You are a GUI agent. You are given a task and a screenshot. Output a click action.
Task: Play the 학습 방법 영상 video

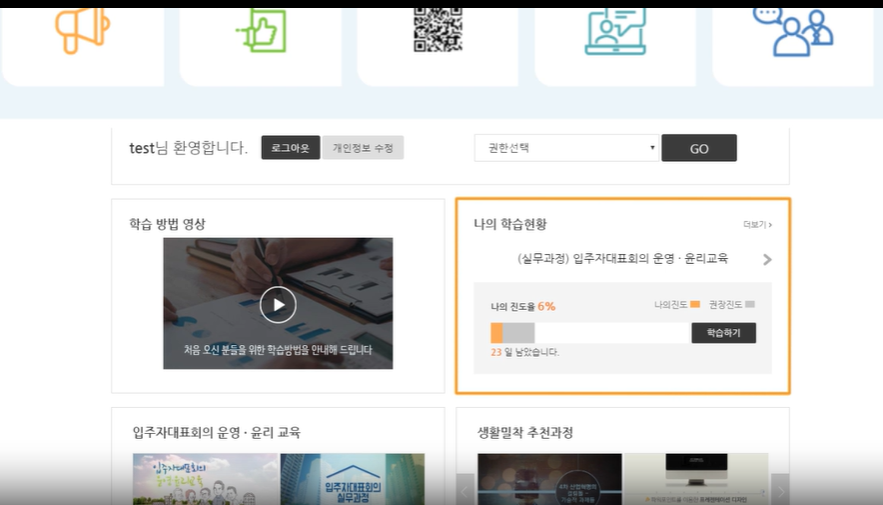pyautogui.click(x=278, y=305)
